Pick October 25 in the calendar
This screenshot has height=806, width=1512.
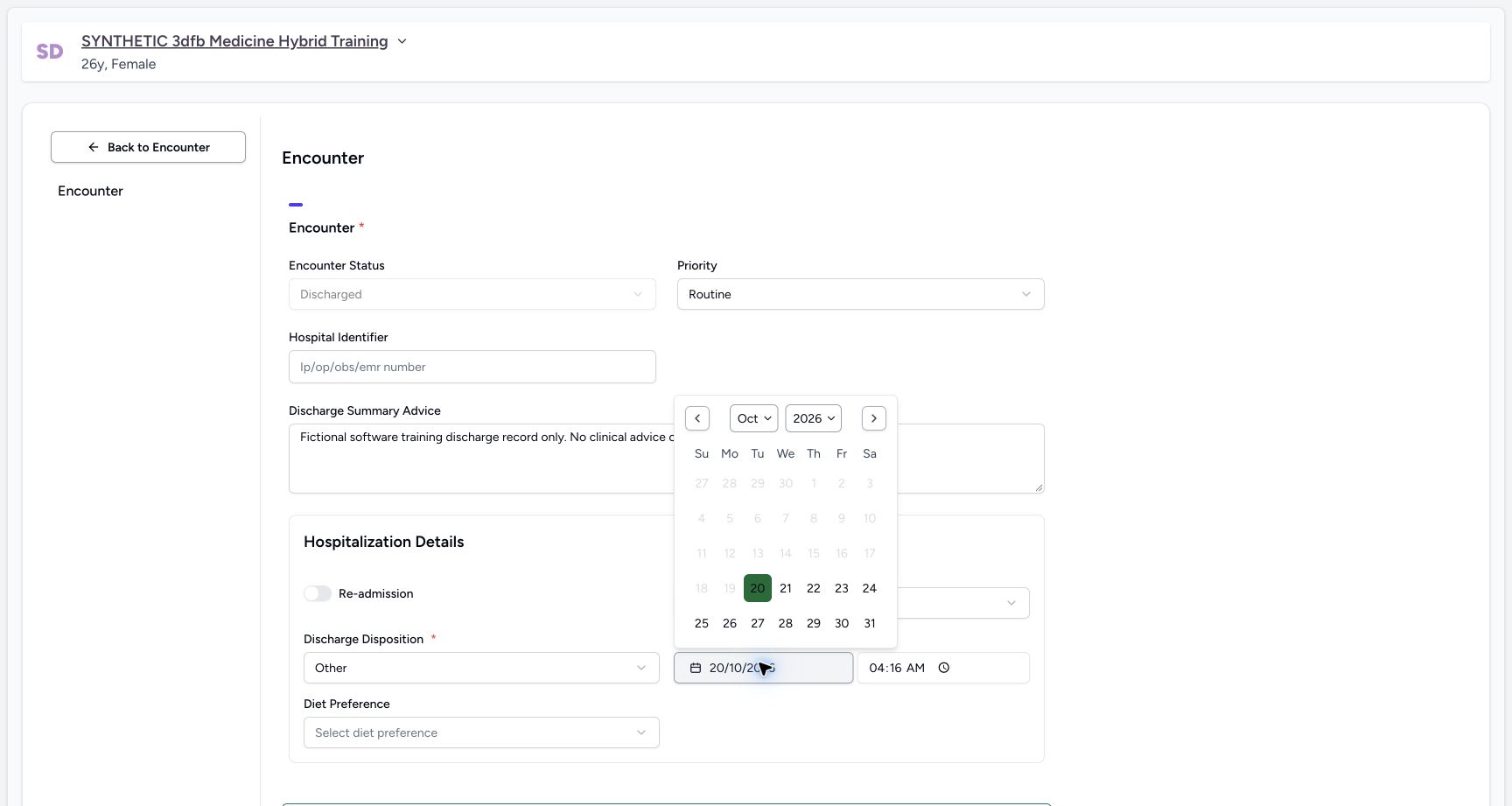(x=702, y=623)
